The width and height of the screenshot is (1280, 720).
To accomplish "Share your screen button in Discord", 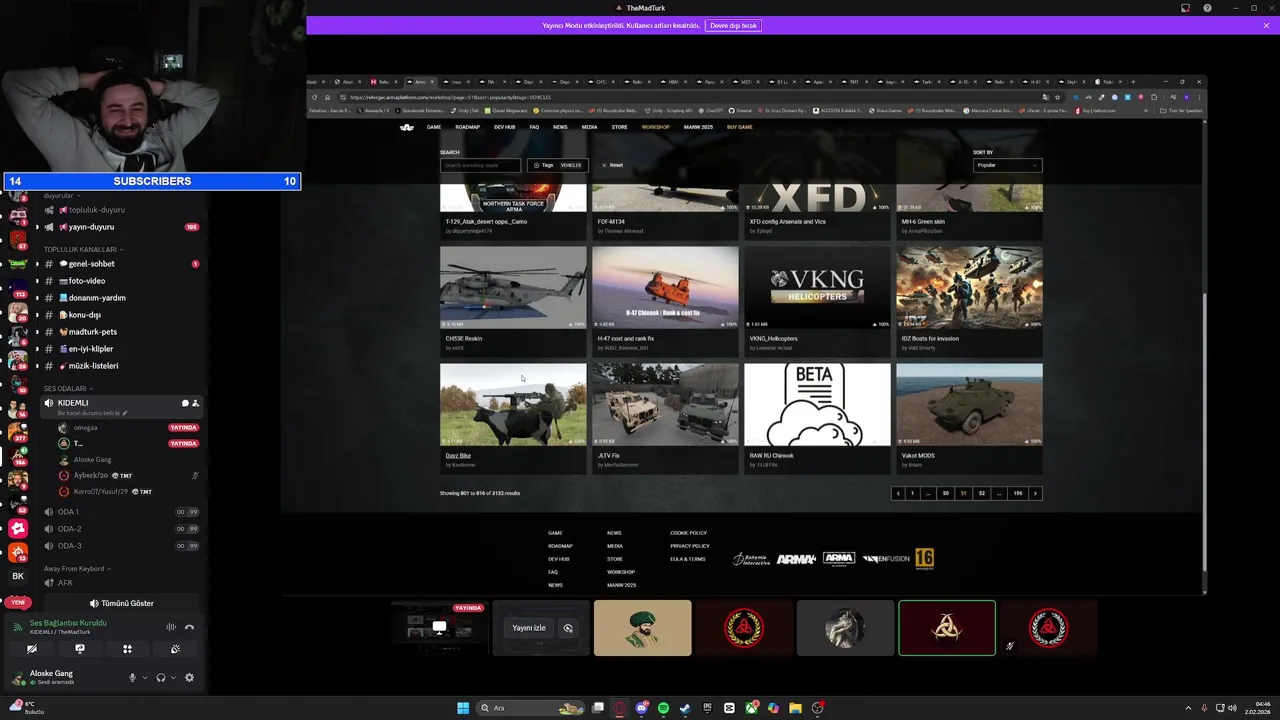I will coord(80,649).
